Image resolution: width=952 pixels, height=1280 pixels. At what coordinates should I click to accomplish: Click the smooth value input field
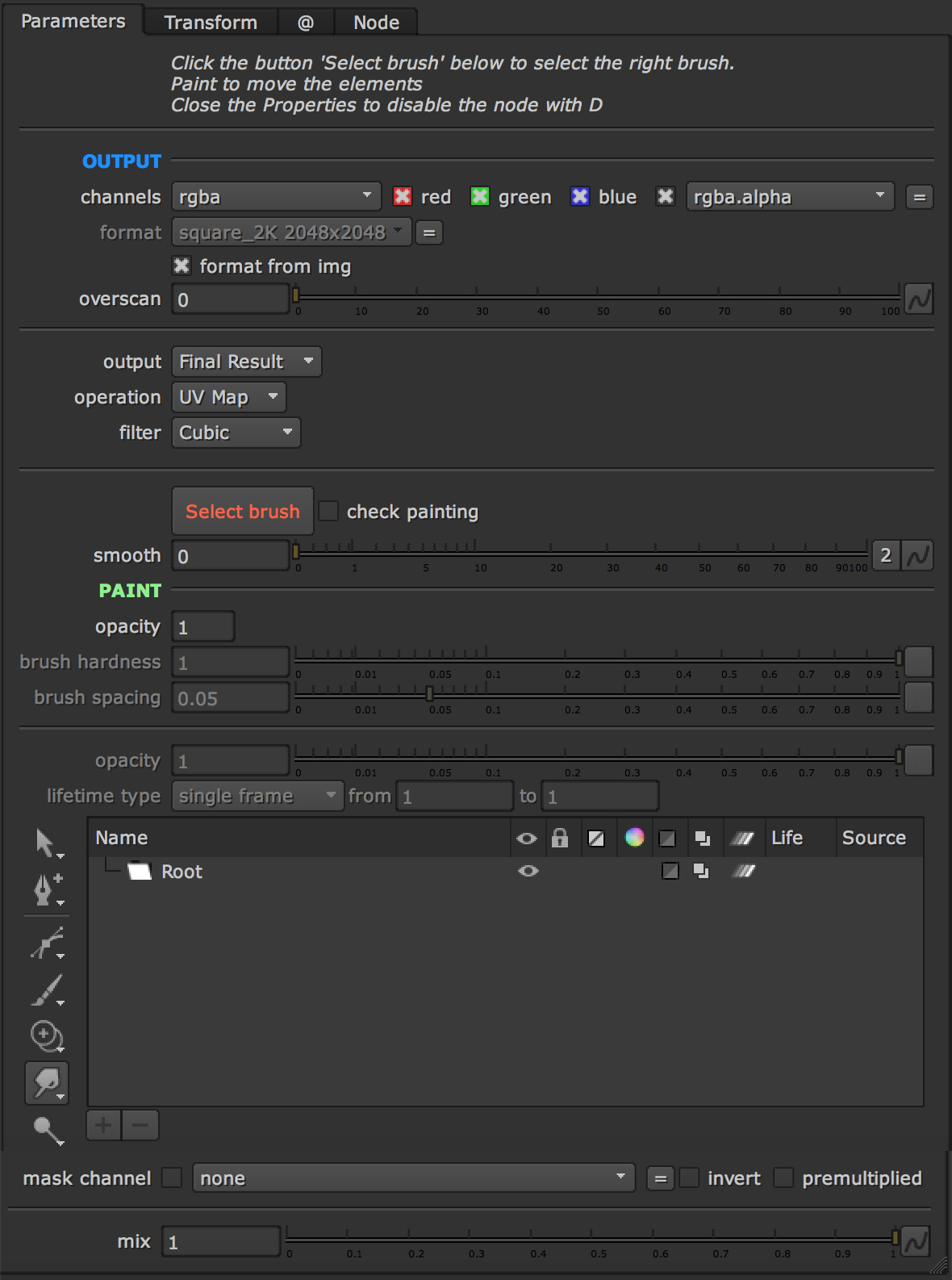231,556
